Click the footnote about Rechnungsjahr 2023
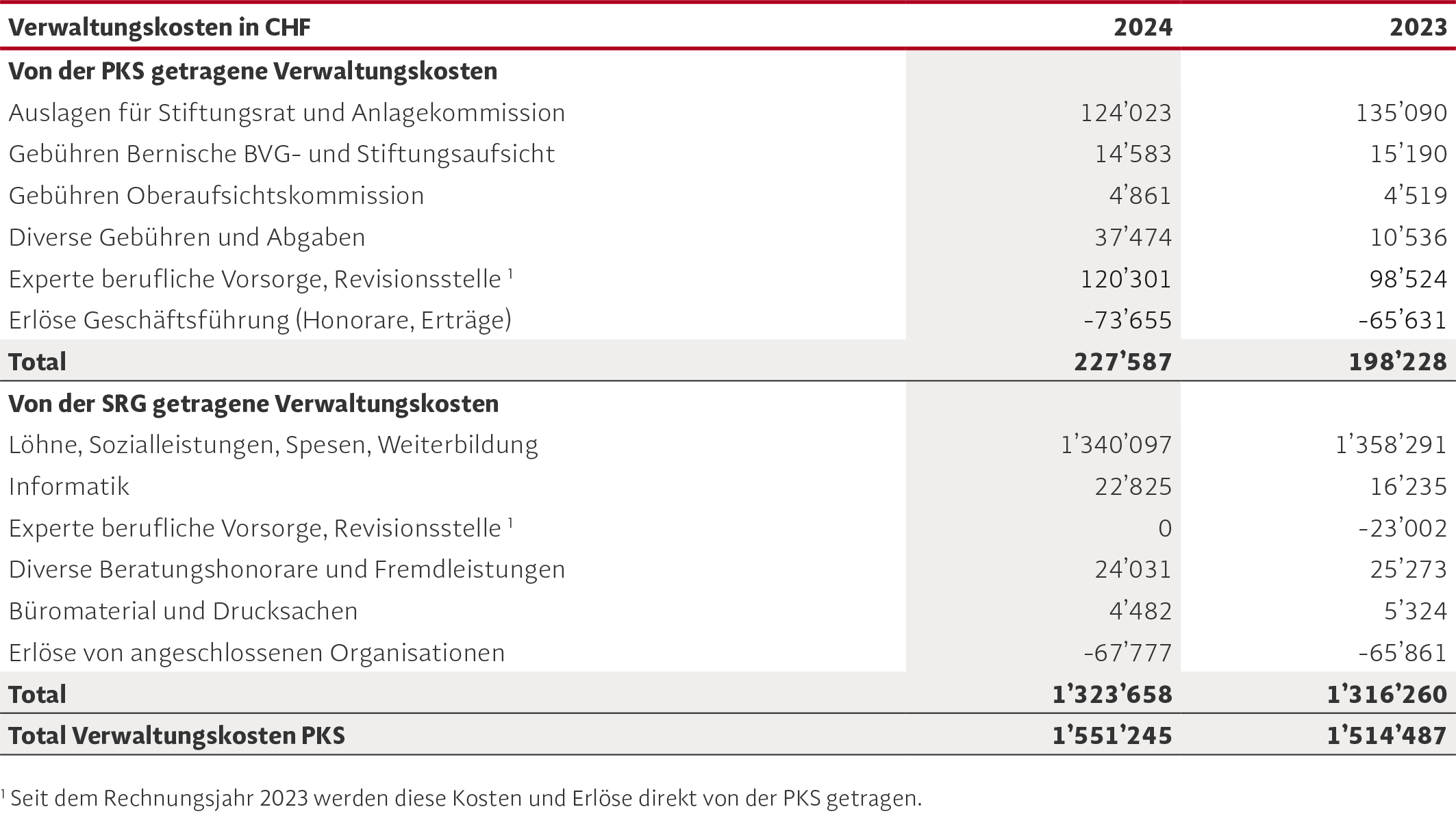Viewport: 1456px width, 820px height. tap(462, 799)
